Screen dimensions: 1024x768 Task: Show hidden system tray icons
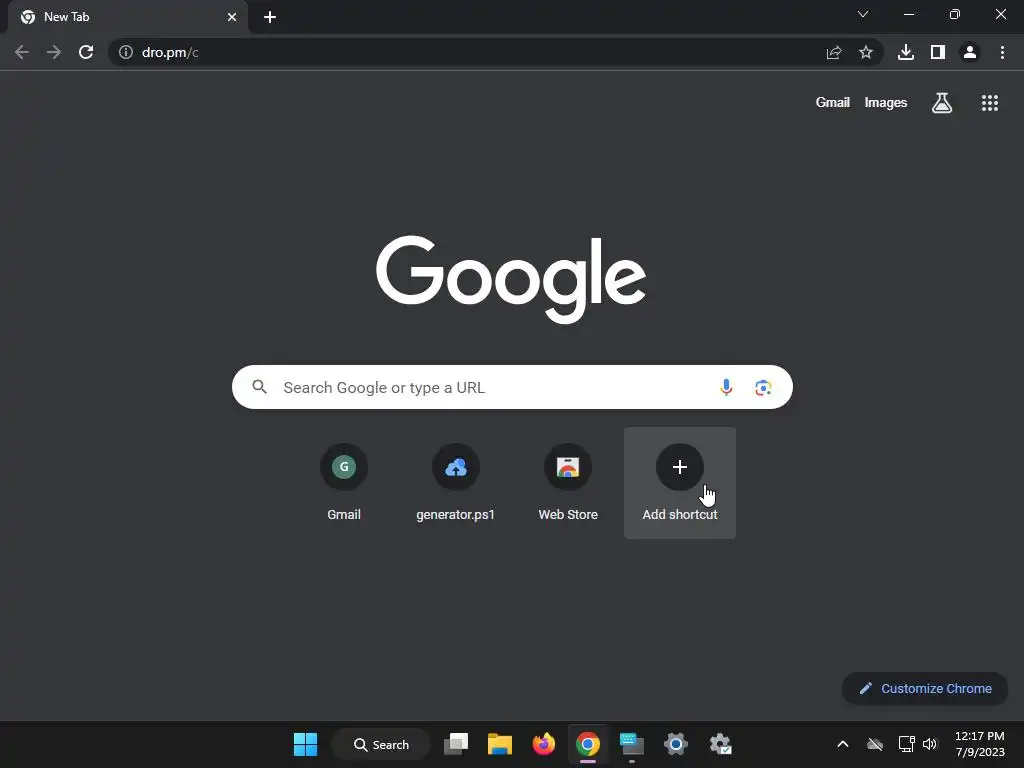[x=842, y=744]
